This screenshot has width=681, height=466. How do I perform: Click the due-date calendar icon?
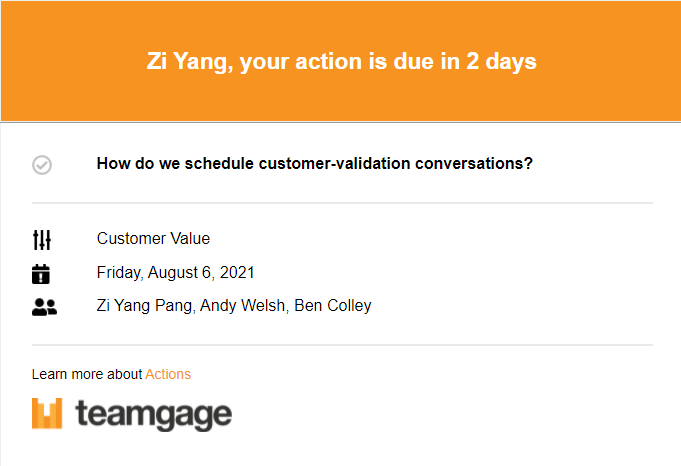point(41,274)
